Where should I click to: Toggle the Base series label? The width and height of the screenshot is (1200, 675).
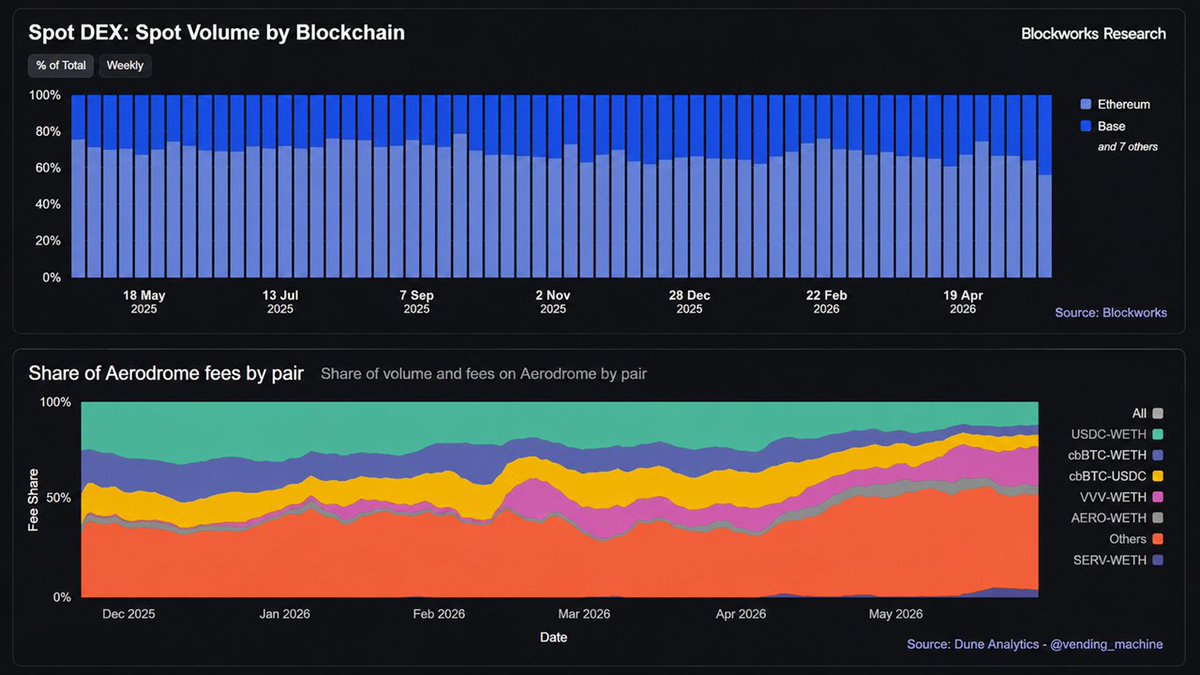(1111, 126)
